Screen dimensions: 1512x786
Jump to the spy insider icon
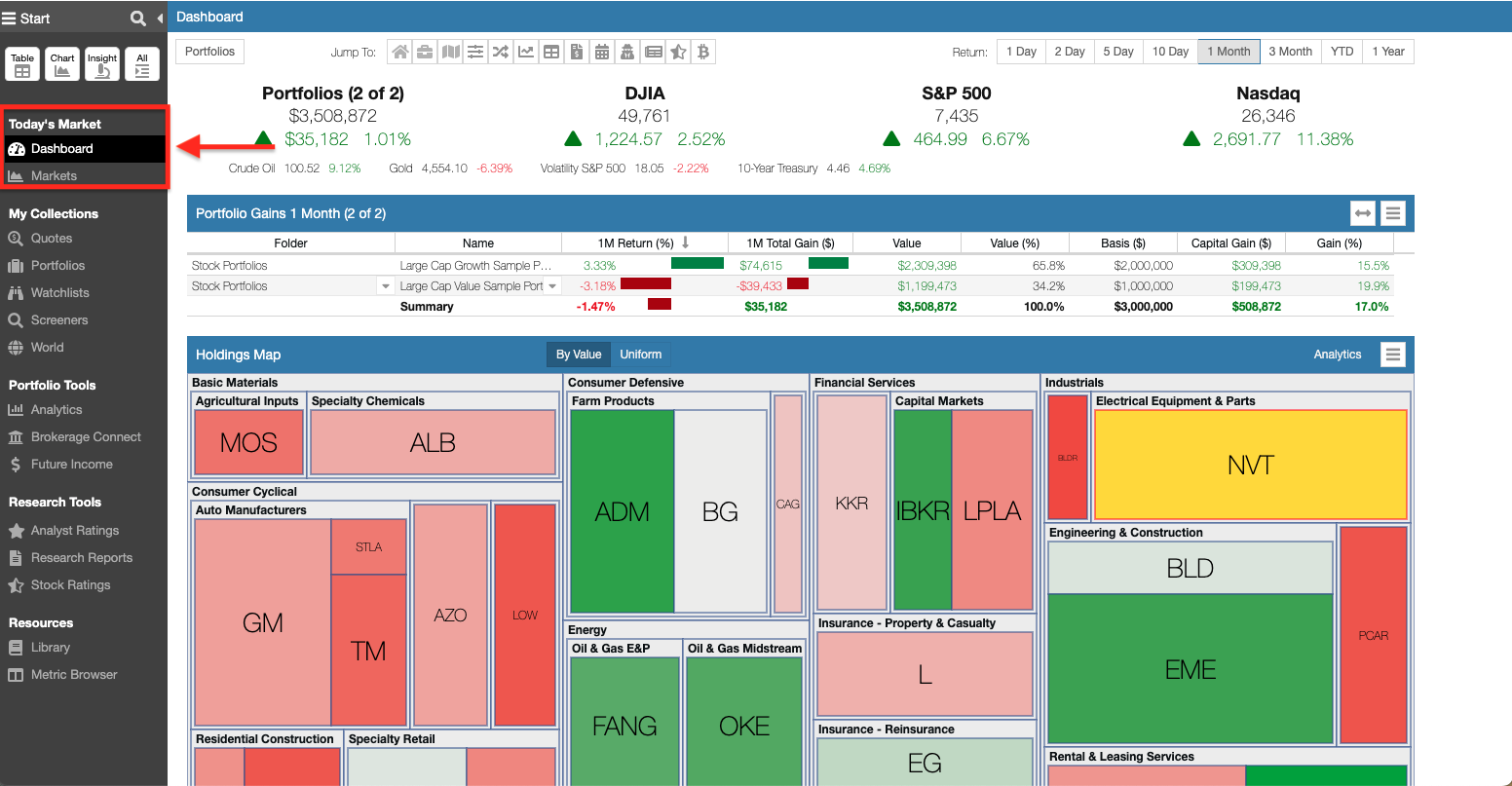click(627, 52)
